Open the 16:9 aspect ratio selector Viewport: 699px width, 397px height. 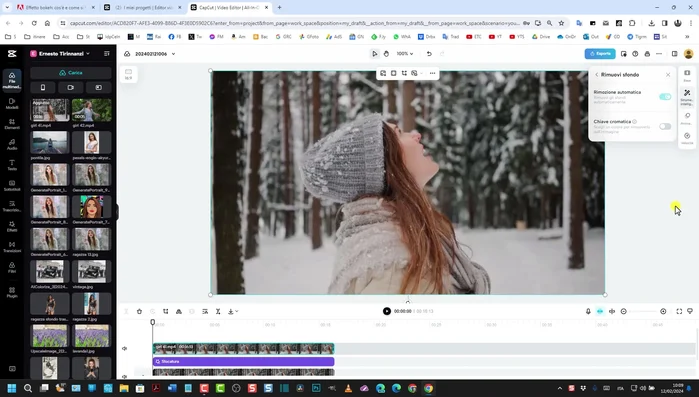(128, 74)
